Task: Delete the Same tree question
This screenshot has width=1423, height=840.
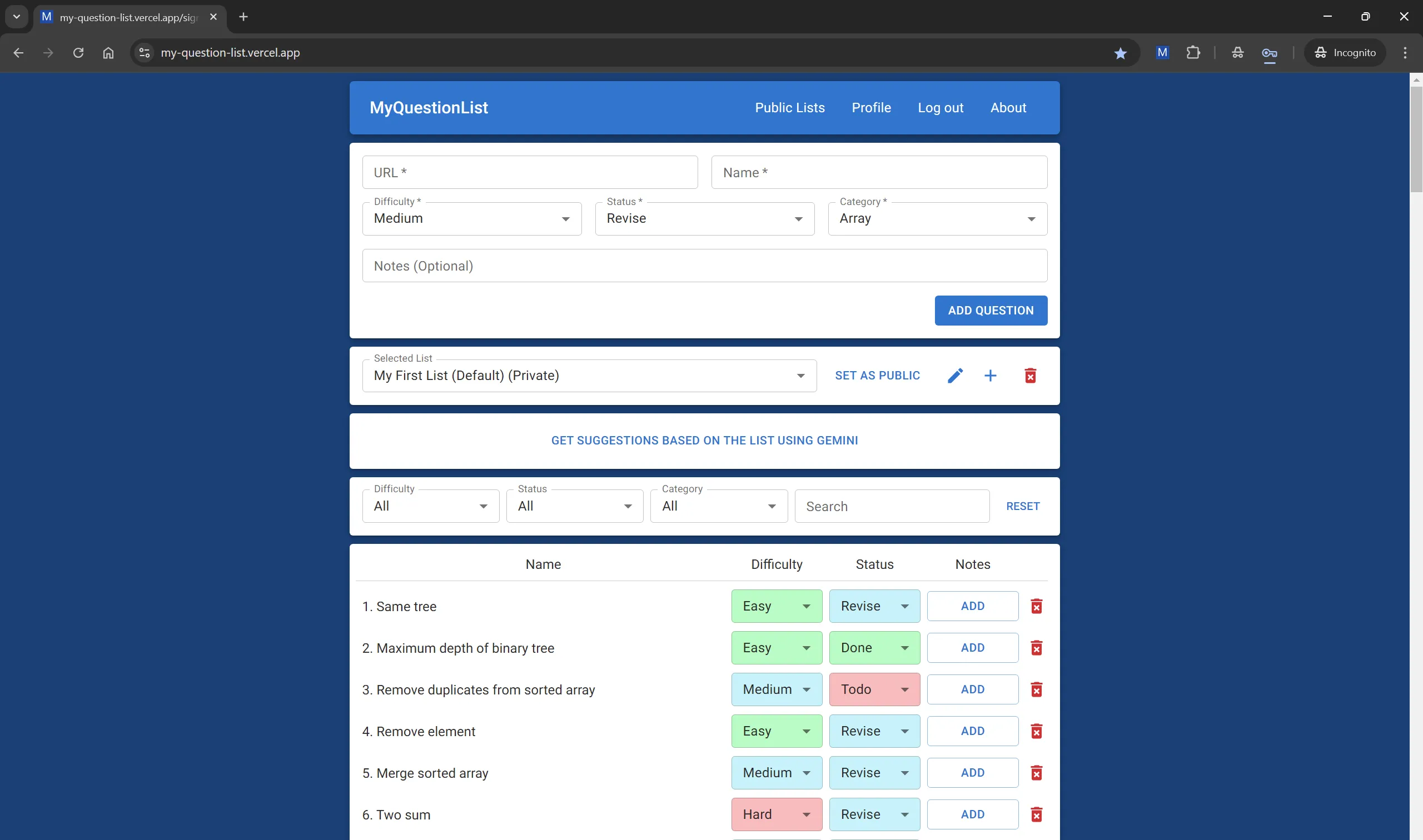Action: click(x=1036, y=606)
